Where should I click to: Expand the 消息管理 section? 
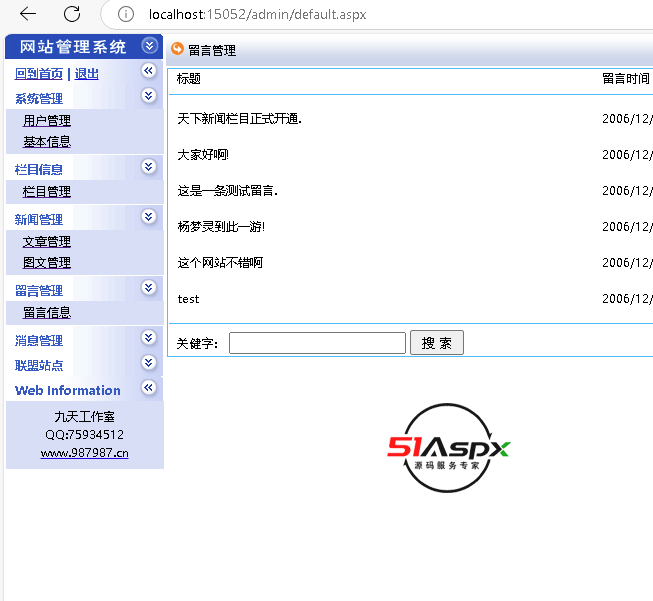coord(149,338)
